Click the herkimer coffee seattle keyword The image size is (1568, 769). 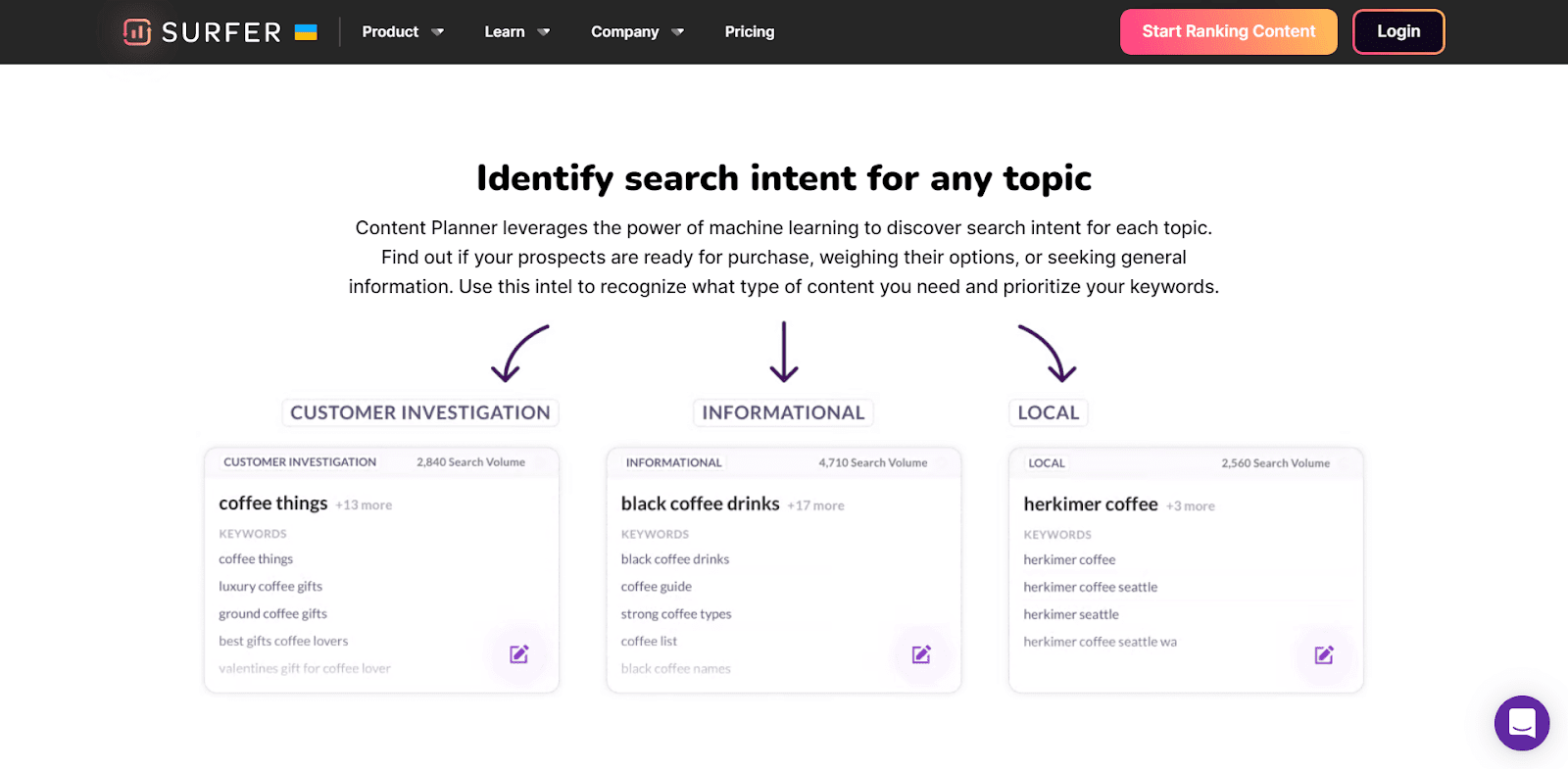pyautogui.click(x=1090, y=588)
